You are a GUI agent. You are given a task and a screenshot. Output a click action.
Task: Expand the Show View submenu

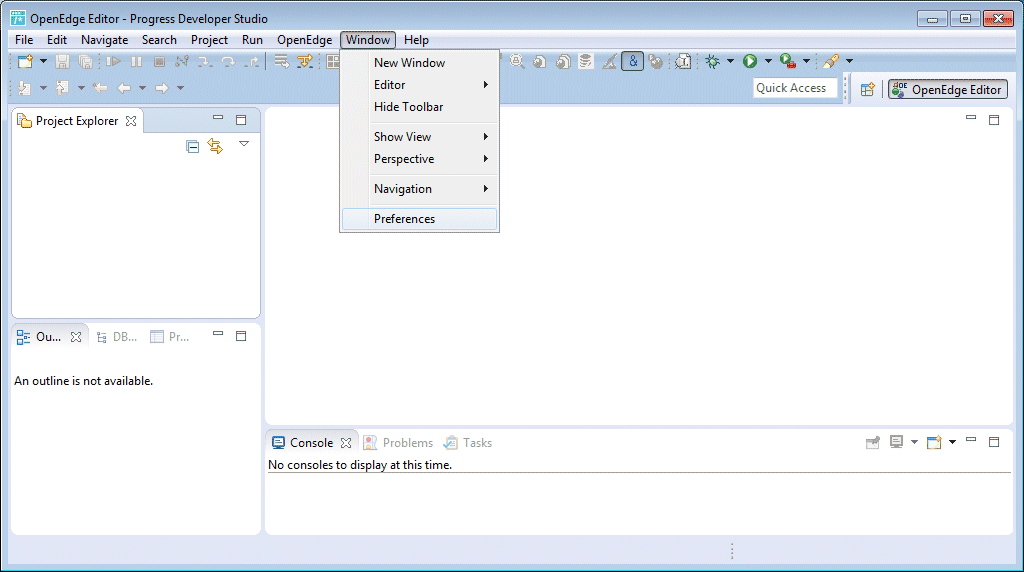[419, 137]
